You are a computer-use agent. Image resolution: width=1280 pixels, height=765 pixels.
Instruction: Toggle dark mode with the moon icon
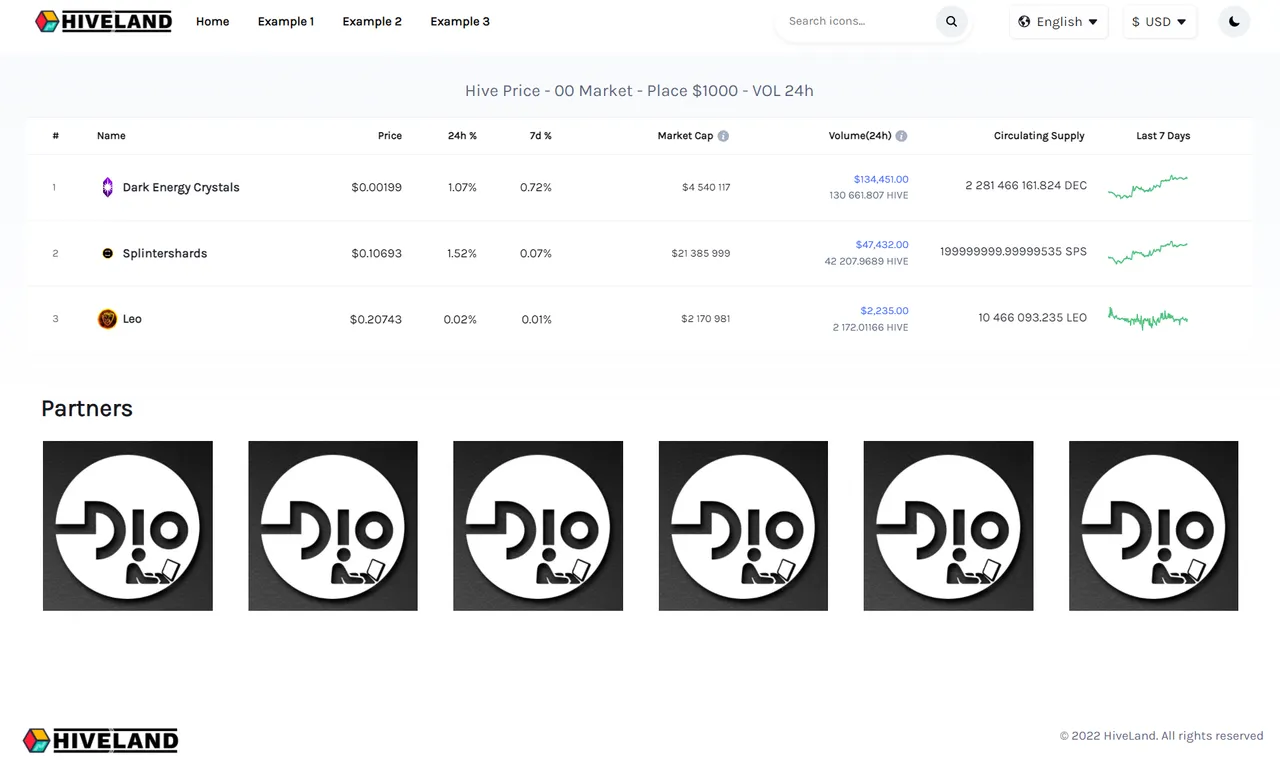[1234, 21]
